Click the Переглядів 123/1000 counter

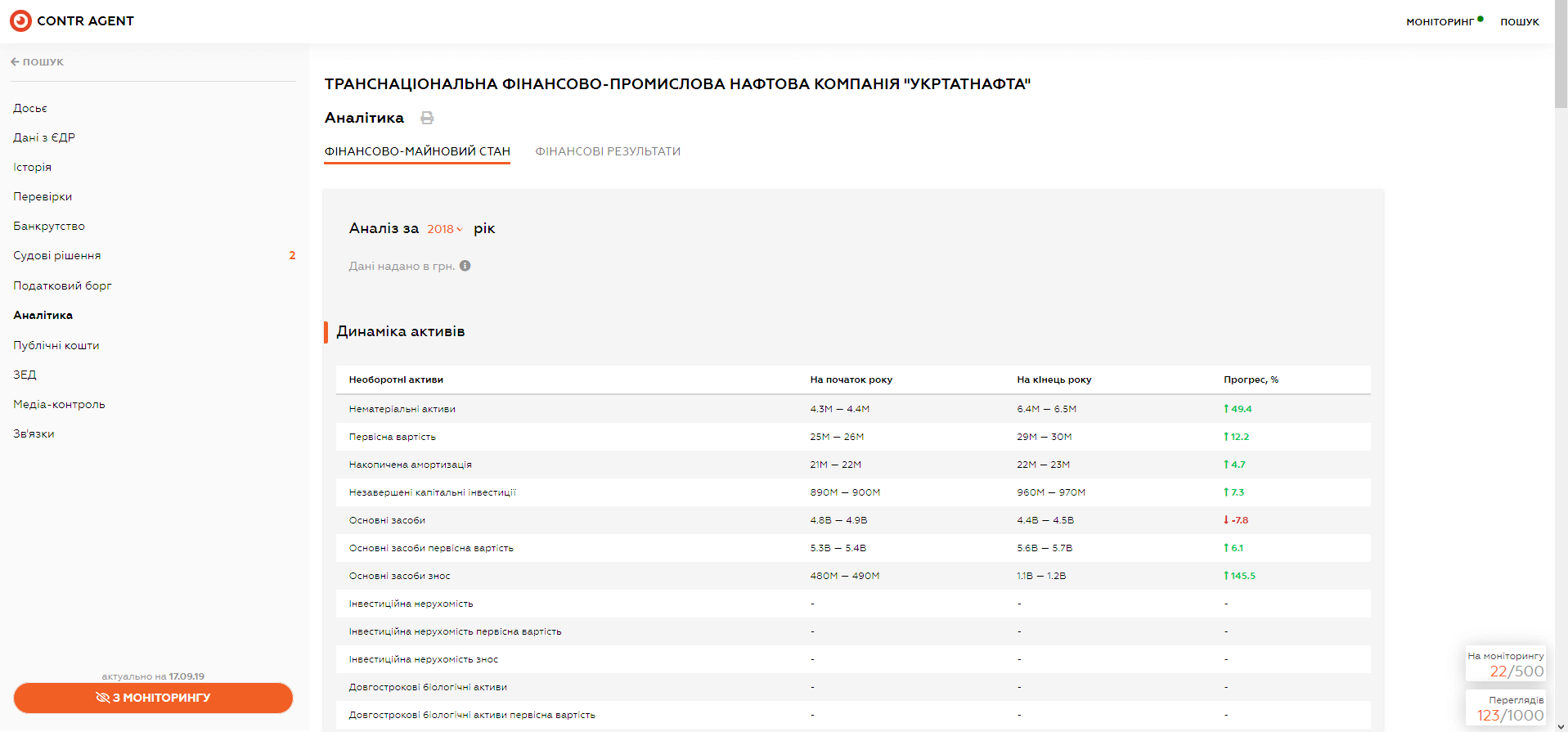tap(1506, 708)
